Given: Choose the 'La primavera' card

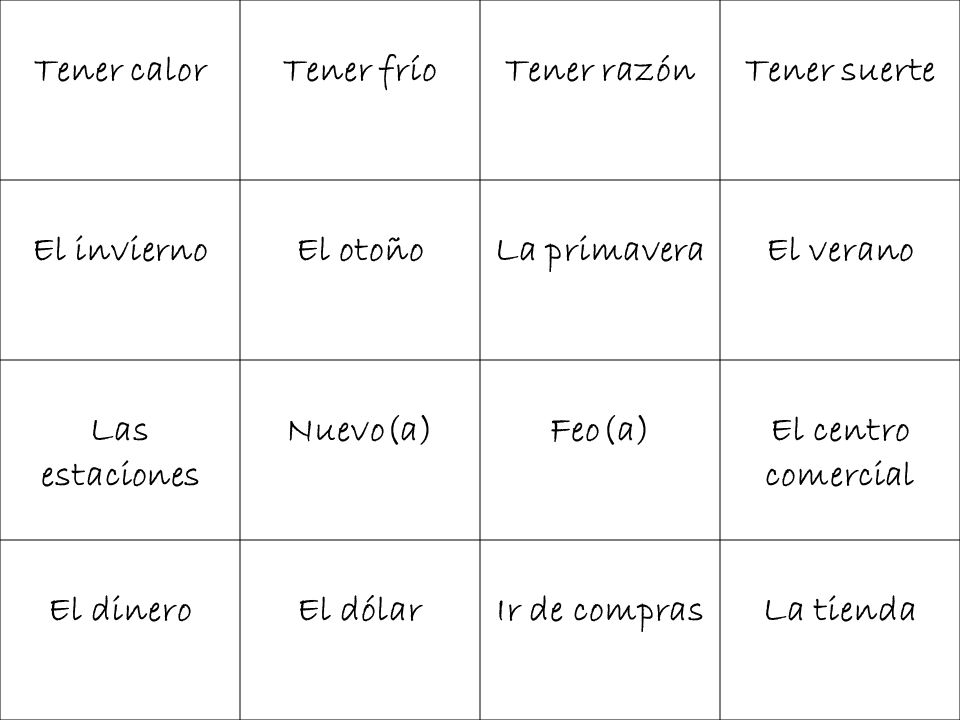Looking at the screenshot, I should (x=600, y=270).
